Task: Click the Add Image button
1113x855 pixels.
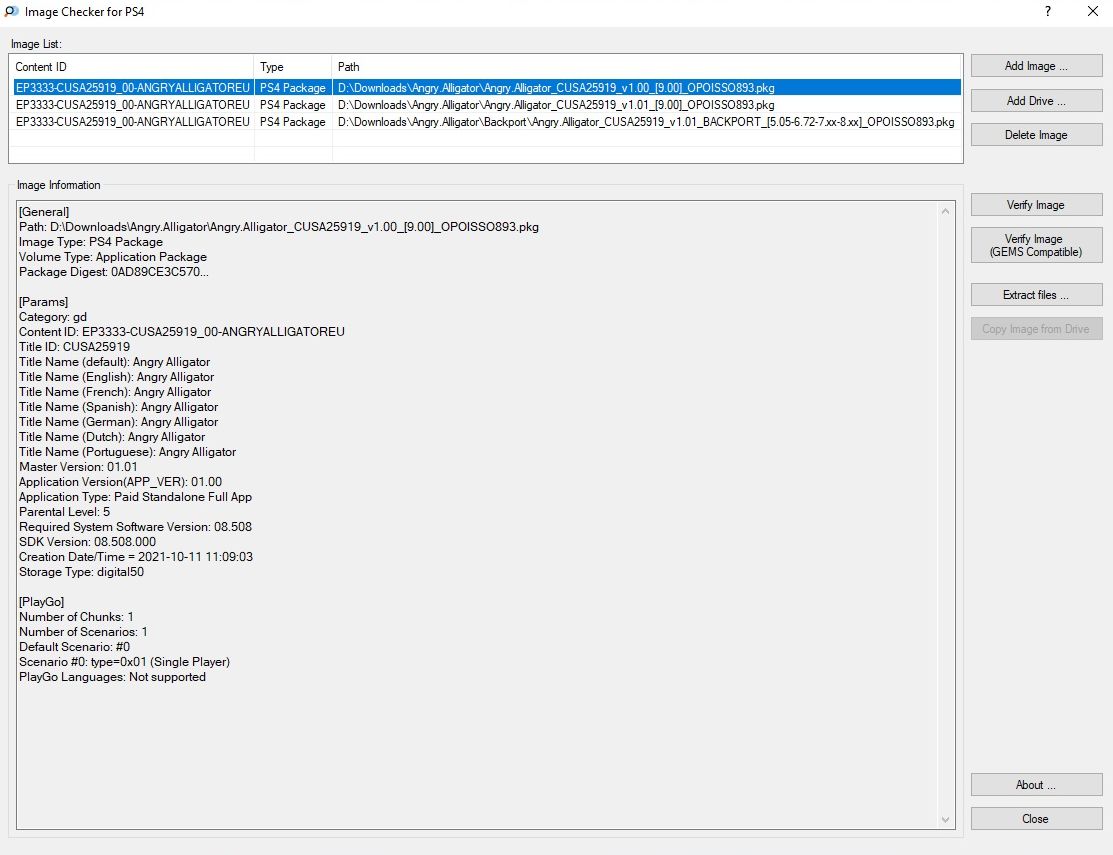Action: point(1036,66)
